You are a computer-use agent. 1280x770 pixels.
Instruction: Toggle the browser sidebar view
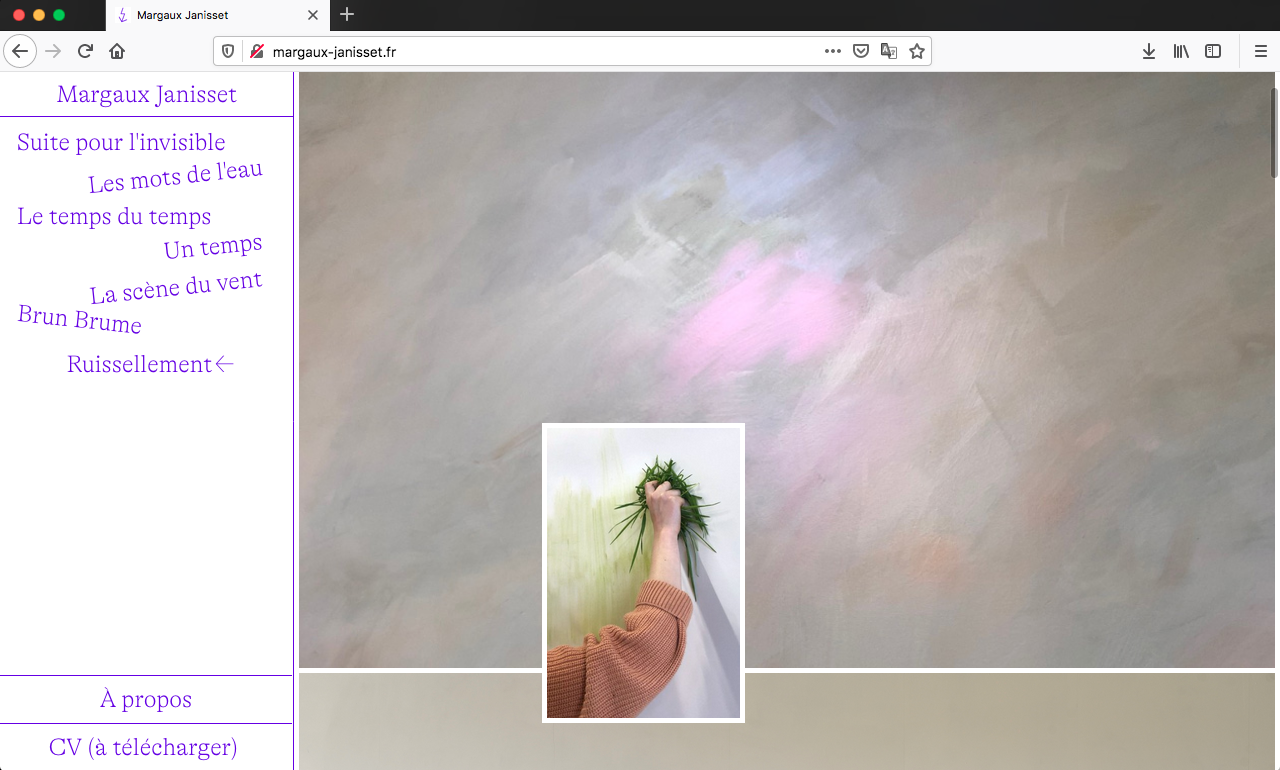pyautogui.click(x=1213, y=51)
